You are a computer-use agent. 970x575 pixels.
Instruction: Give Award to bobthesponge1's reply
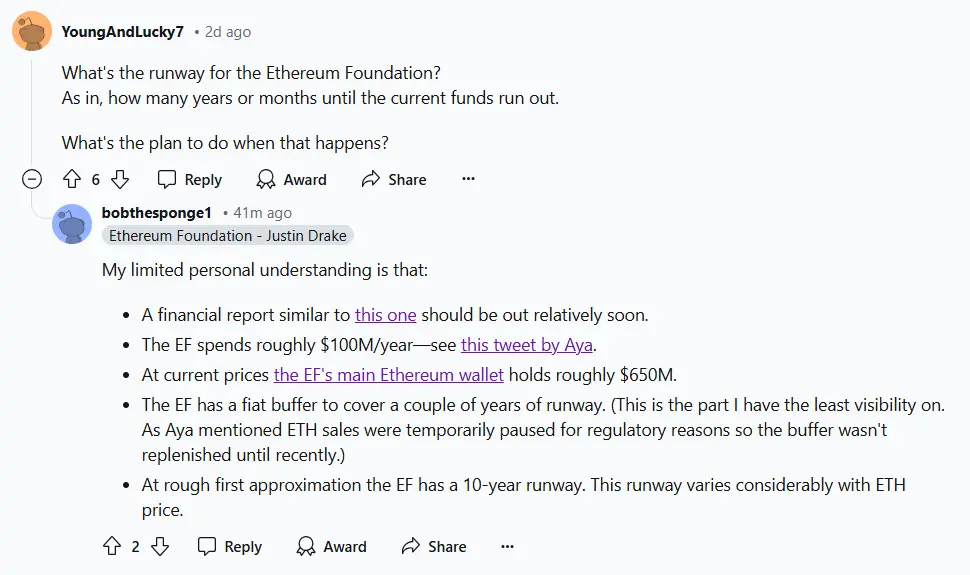point(332,547)
